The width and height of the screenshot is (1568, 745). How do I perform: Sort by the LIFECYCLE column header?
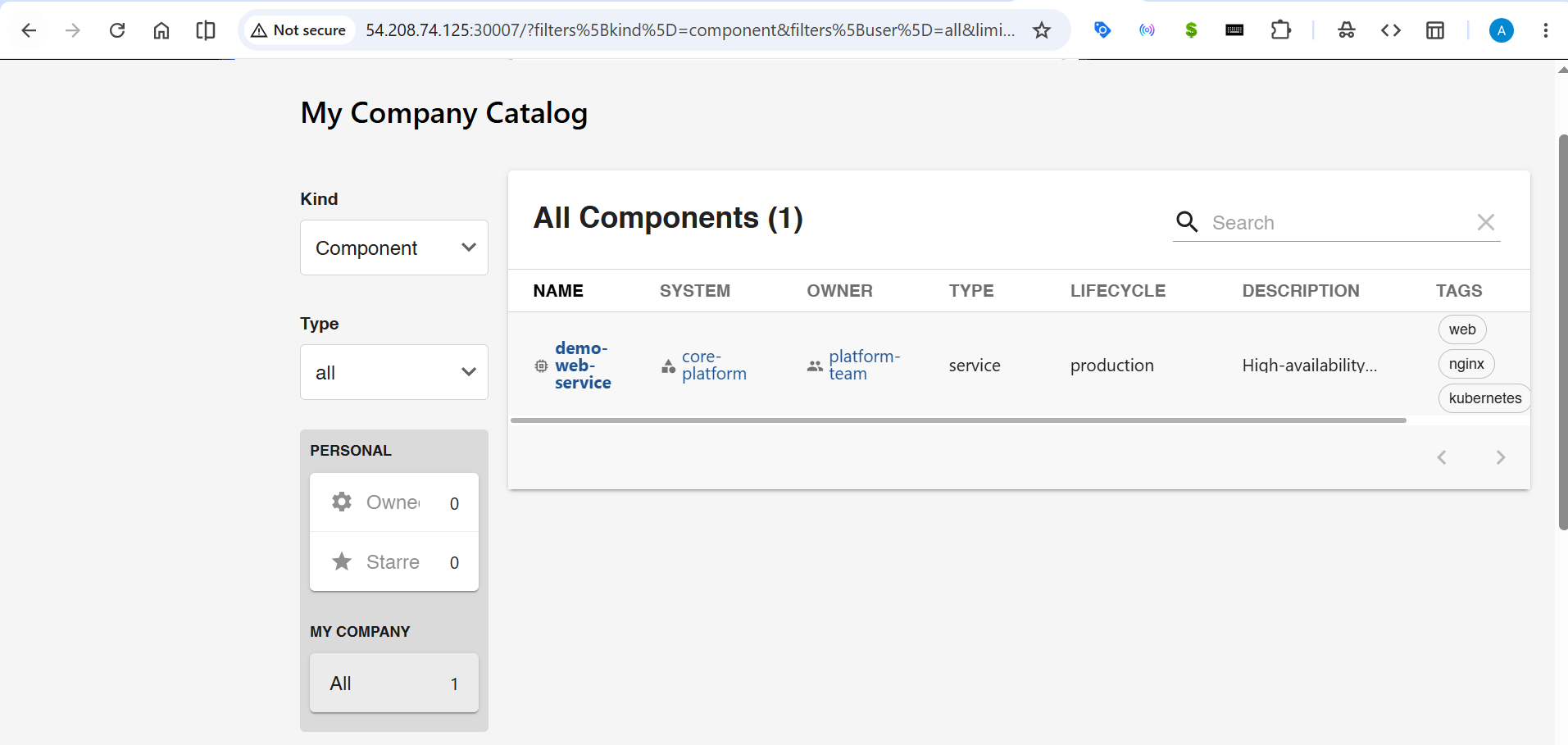click(x=1117, y=291)
